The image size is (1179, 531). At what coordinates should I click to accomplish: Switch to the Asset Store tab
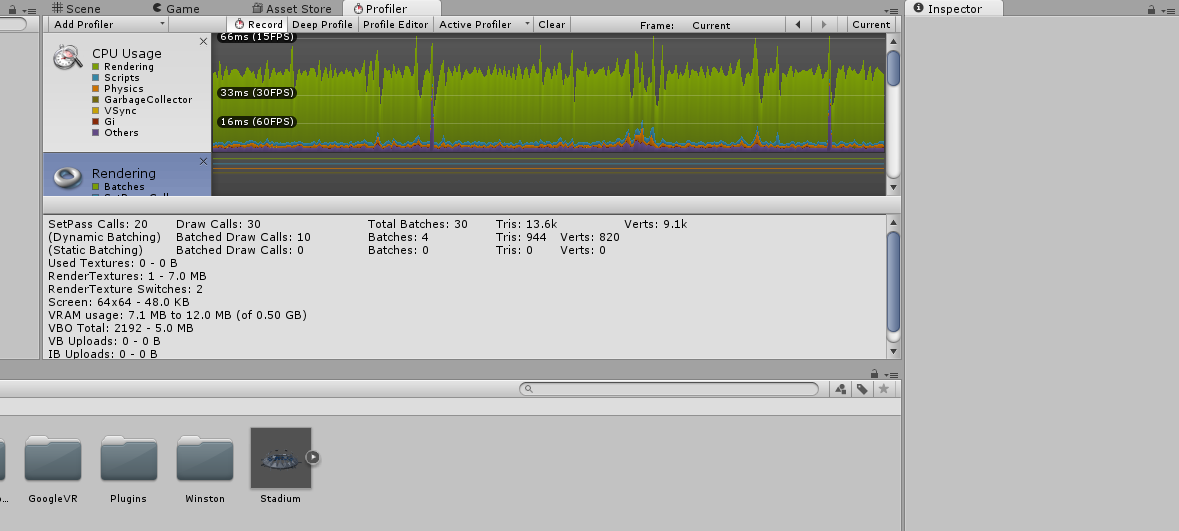click(291, 9)
